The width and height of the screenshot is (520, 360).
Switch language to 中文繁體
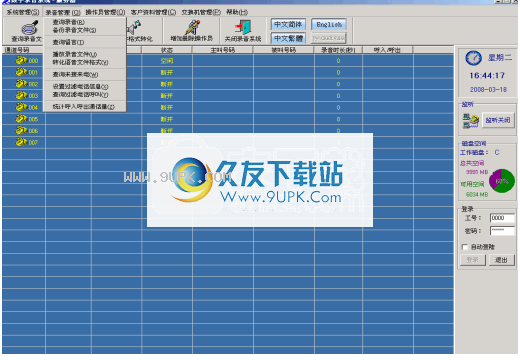(288, 38)
